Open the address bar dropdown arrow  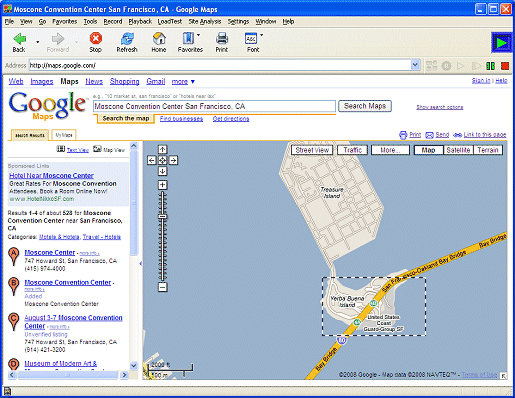click(x=415, y=65)
